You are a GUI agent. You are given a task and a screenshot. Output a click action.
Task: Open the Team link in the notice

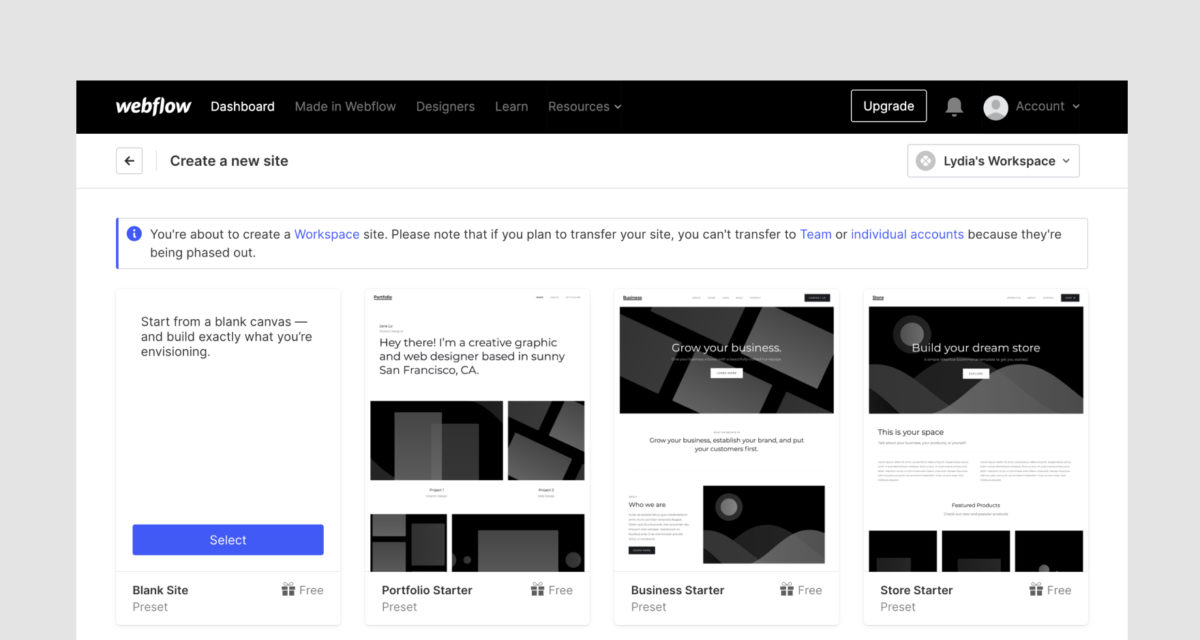pyautogui.click(x=816, y=233)
